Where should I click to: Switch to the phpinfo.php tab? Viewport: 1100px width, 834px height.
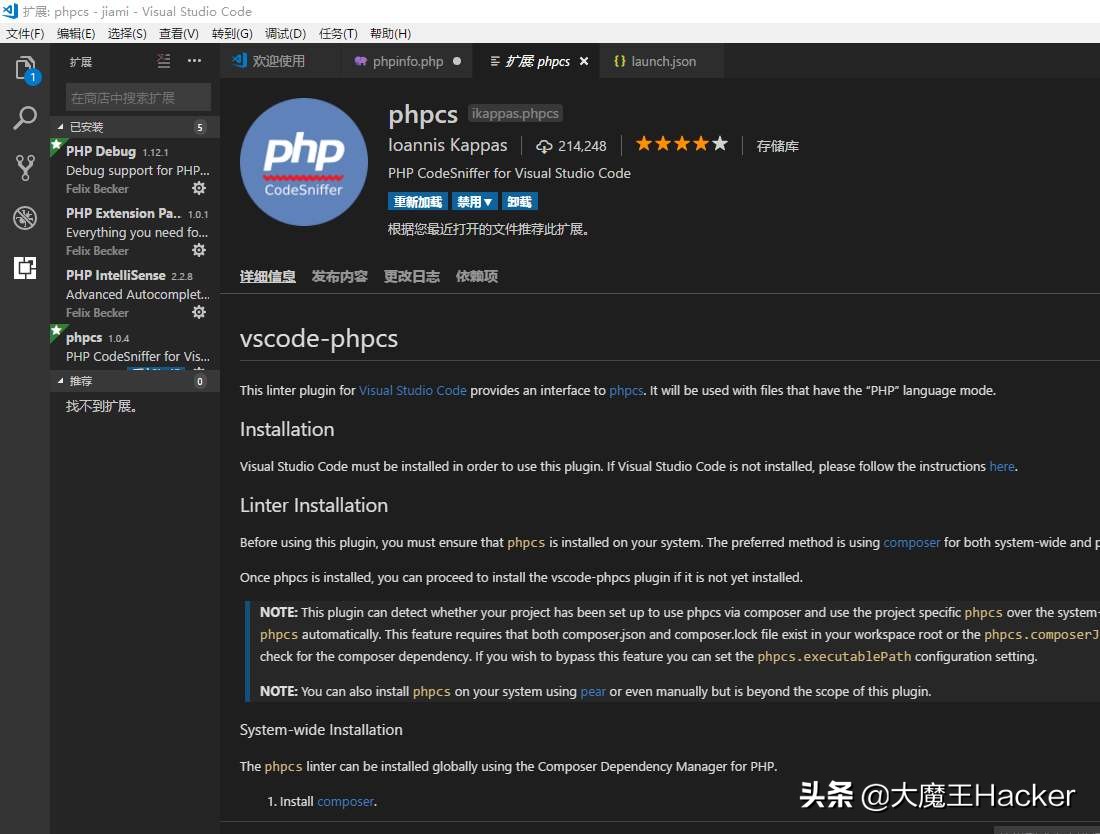pos(408,61)
